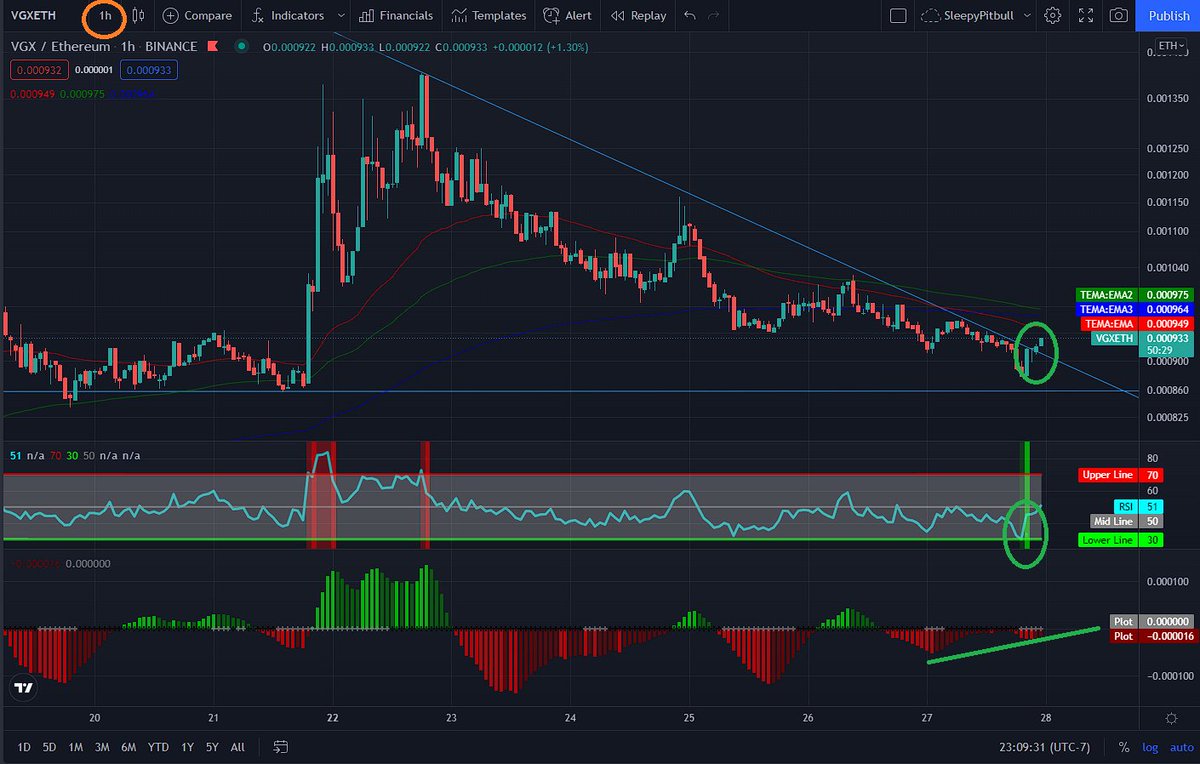The width and height of the screenshot is (1200, 764).
Task: Open the ETH currency dropdown
Action: (1169, 46)
